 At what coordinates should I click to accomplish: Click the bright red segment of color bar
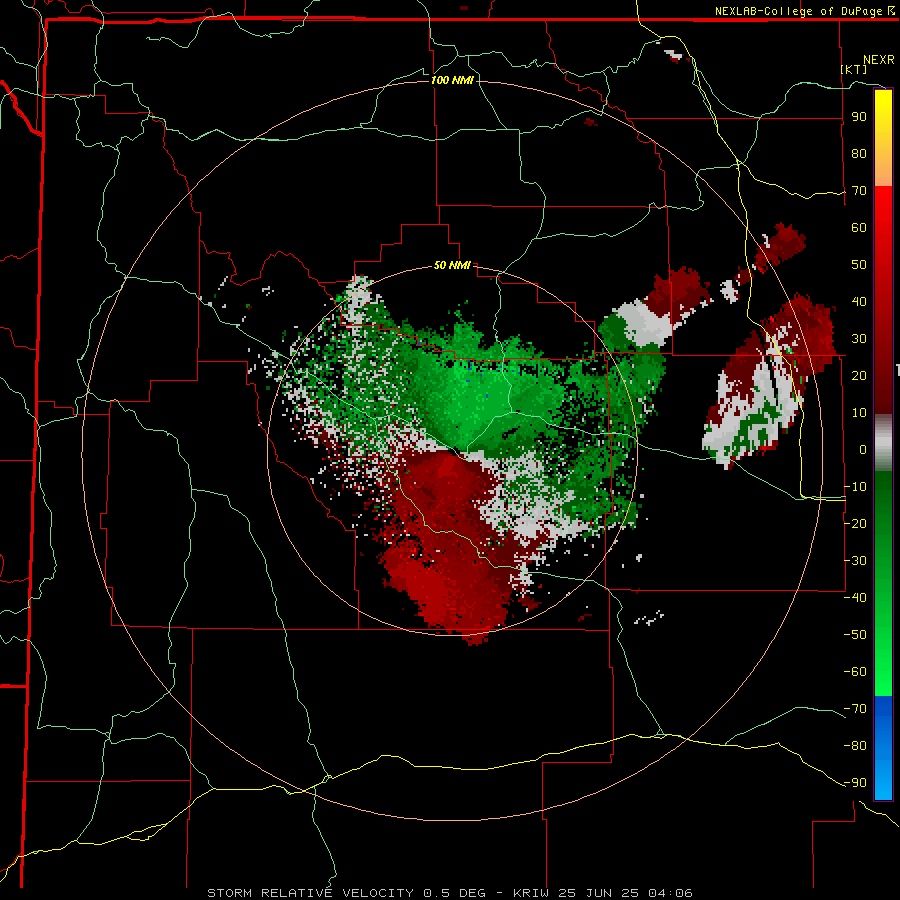[883, 230]
